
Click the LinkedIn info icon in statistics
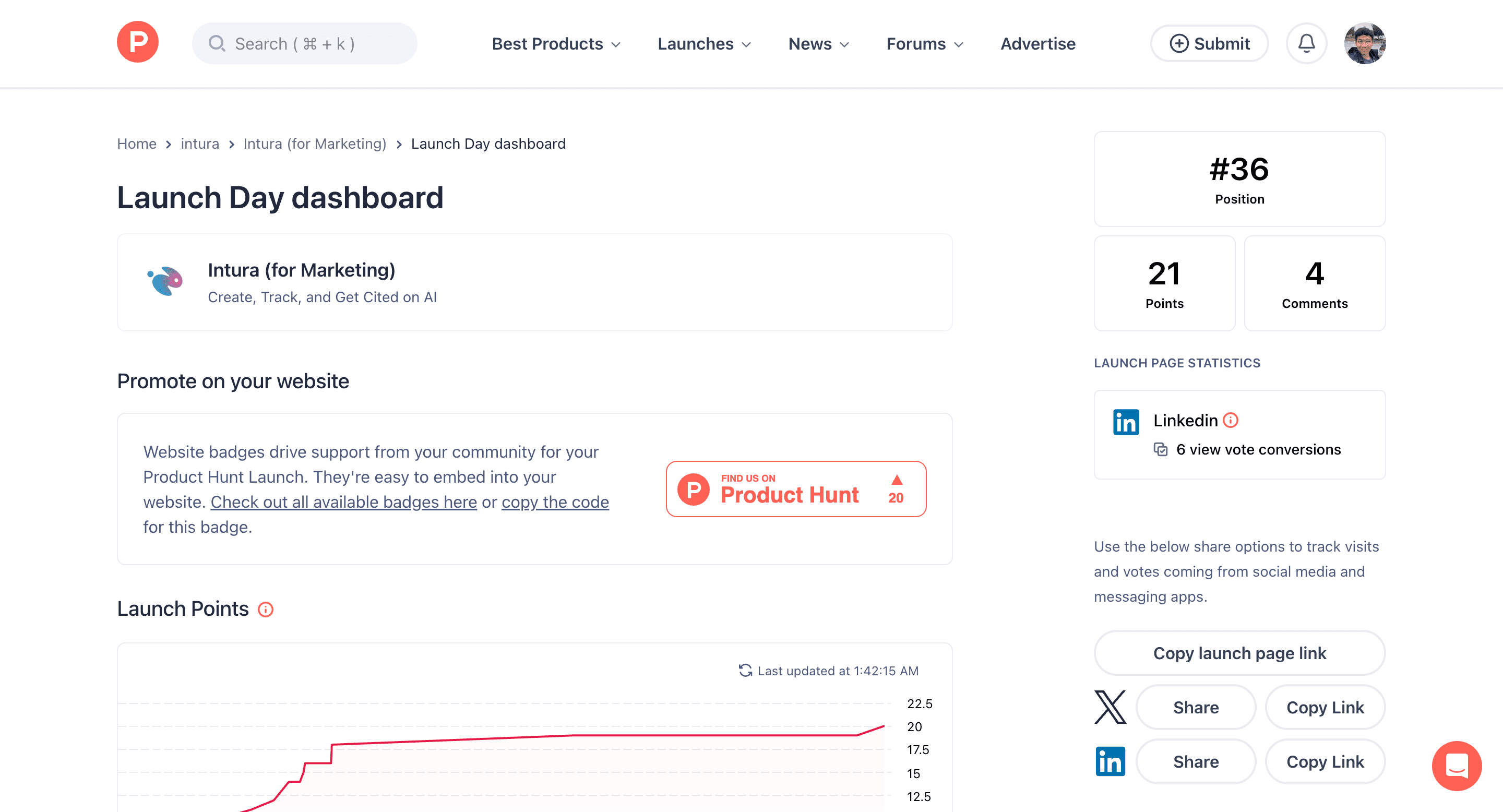[1231, 420]
